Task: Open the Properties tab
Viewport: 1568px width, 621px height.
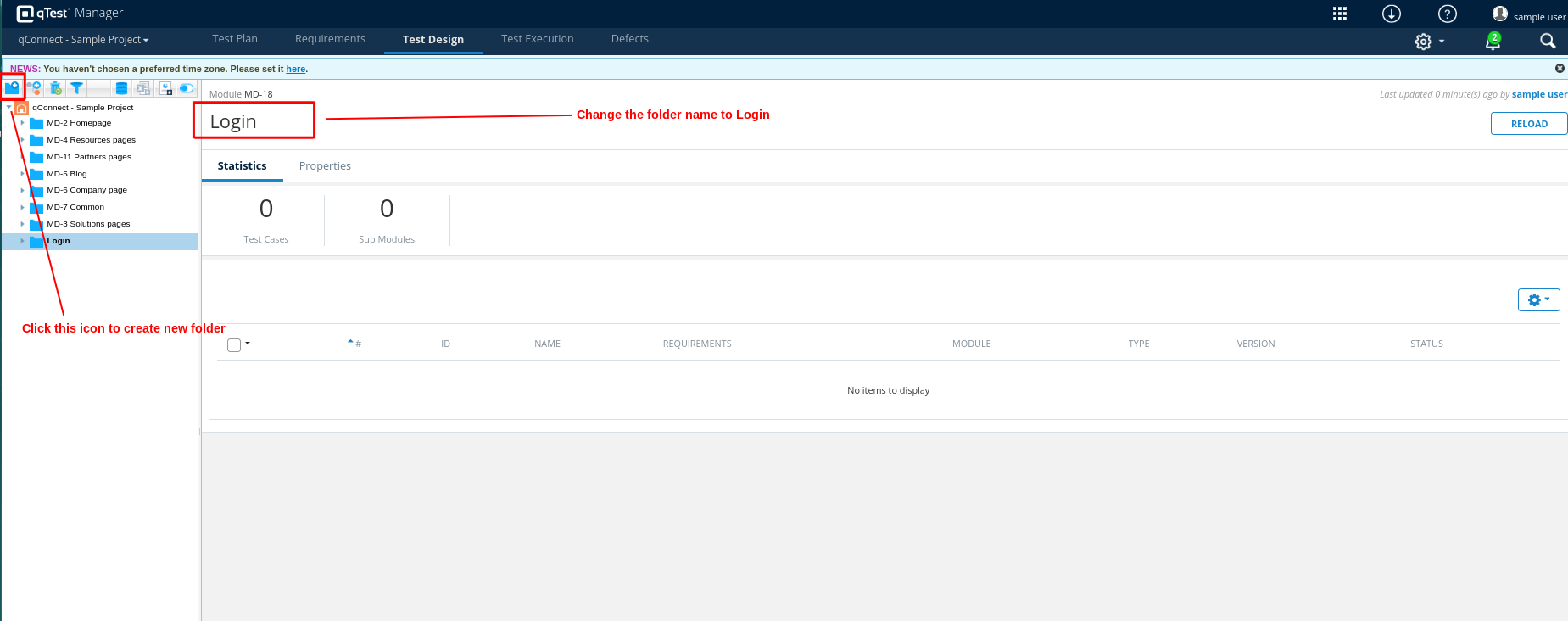Action: click(325, 166)
